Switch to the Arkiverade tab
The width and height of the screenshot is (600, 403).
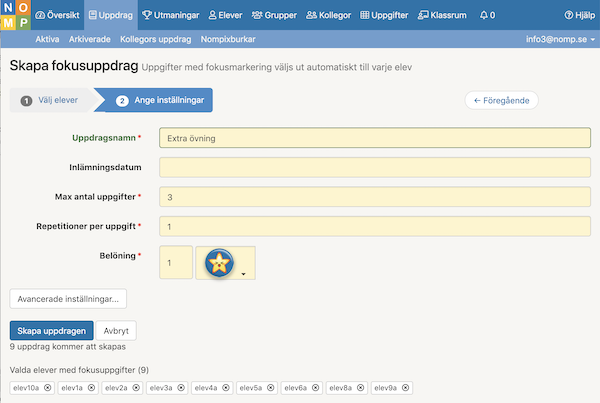pos(90,39)
